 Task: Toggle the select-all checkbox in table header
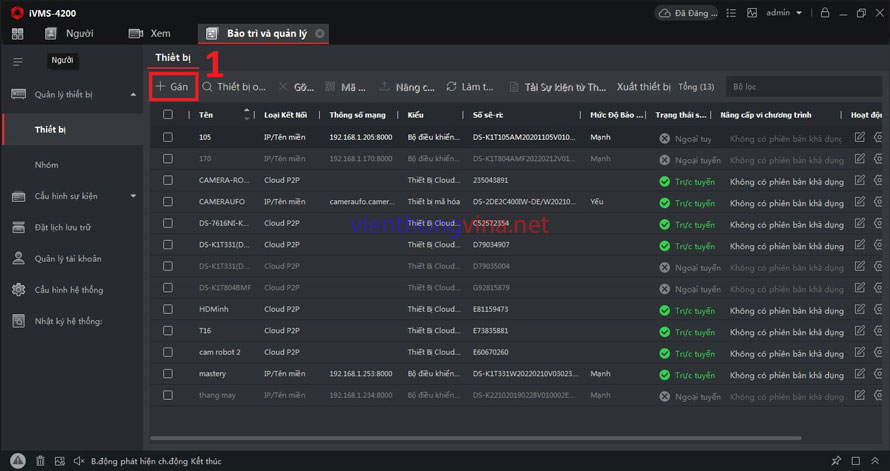[168, 115]
